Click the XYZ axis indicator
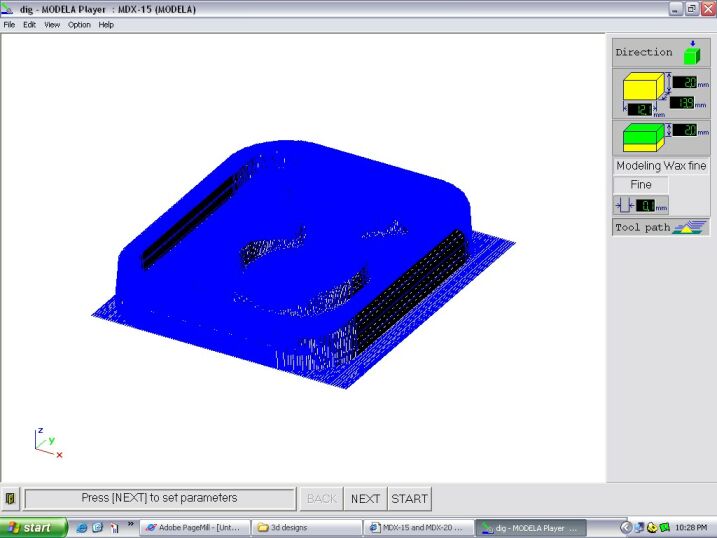 click(46, 443)
